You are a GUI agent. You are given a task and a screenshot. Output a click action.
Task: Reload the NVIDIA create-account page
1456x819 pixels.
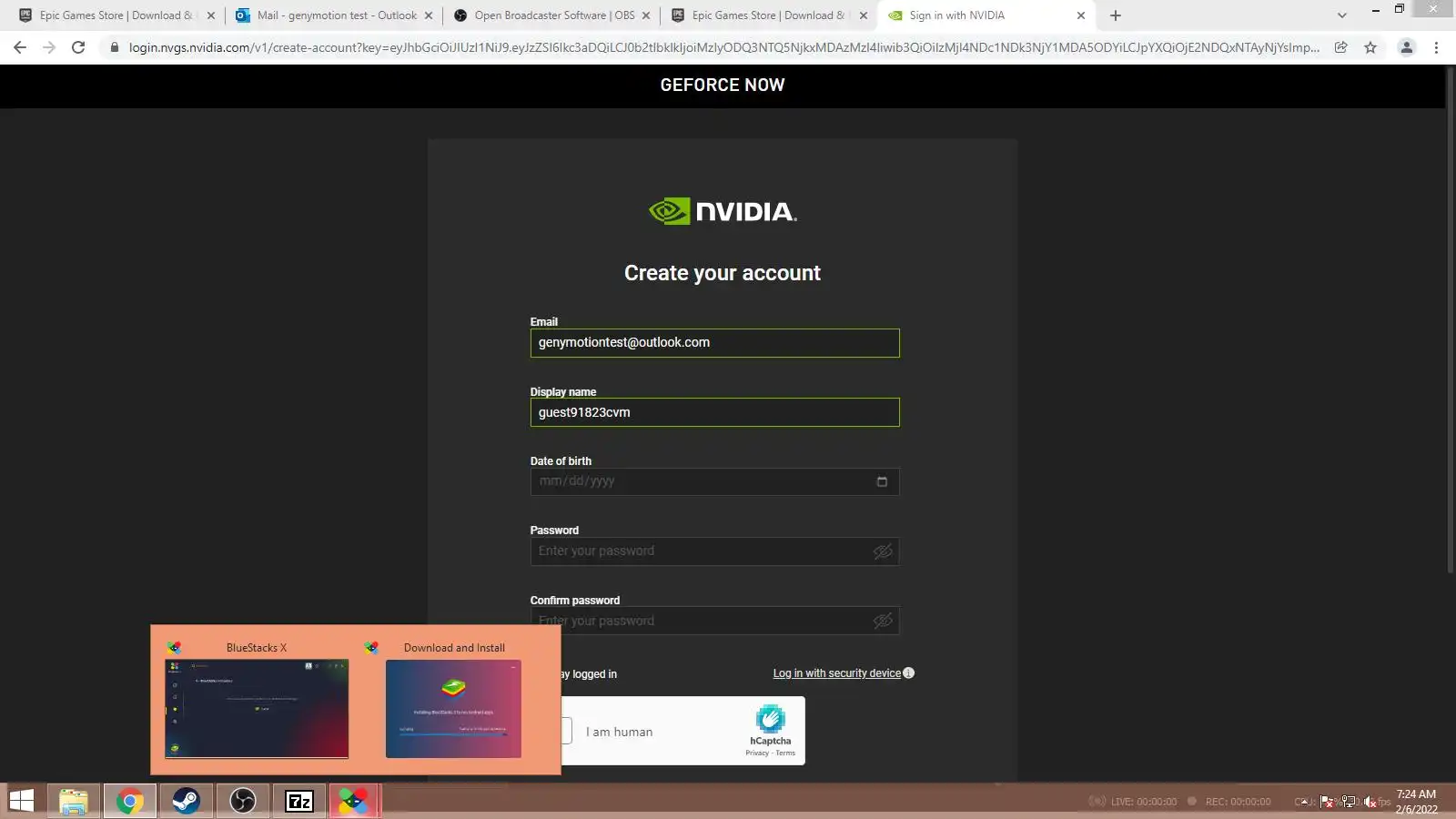[x=78, y=47]
